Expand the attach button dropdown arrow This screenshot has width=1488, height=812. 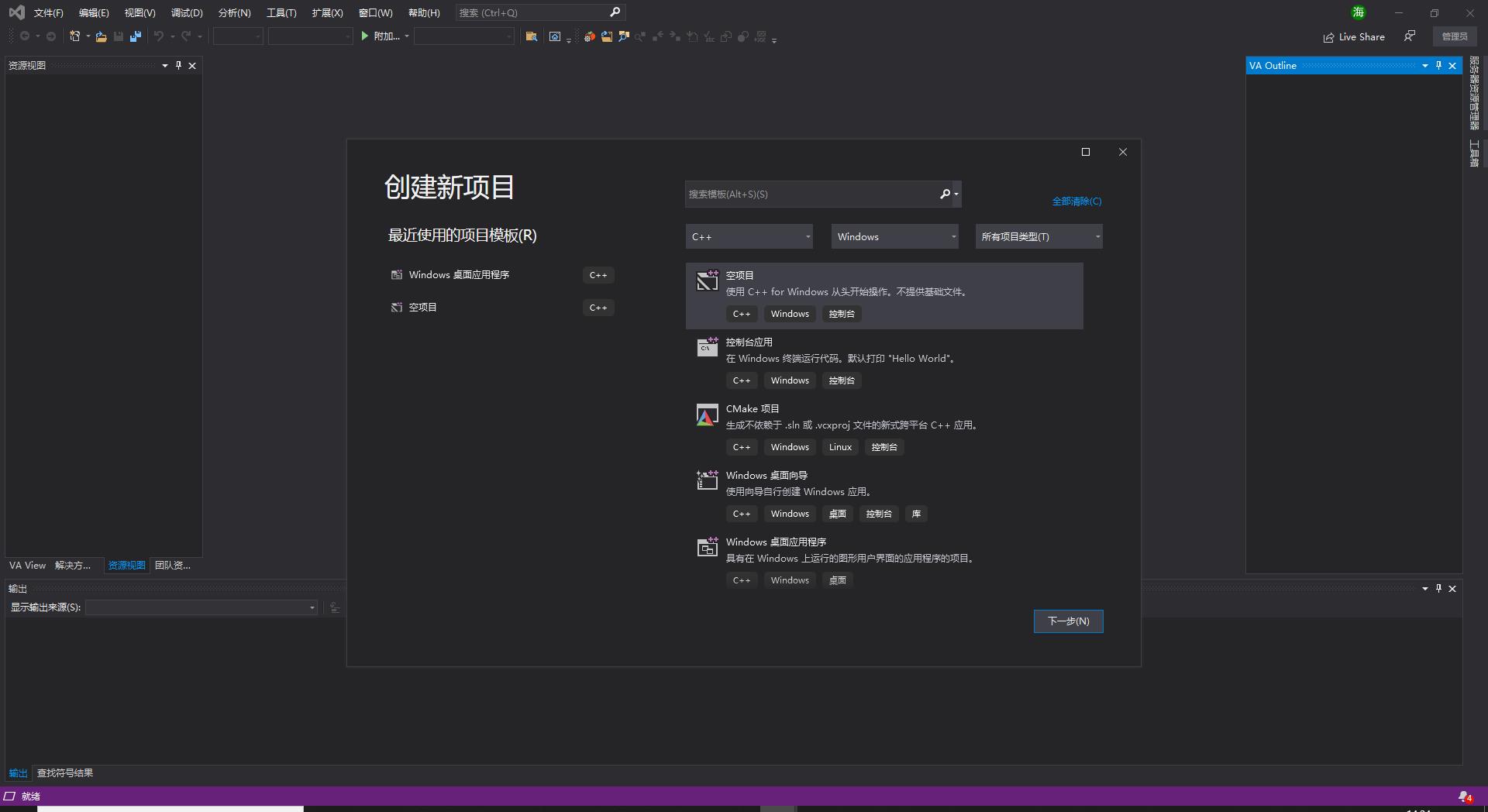tap(406, 36)
